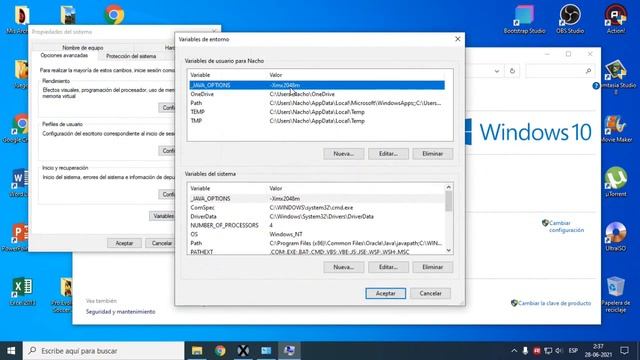Open Seguridad y mantenimiento link

pyautogui.click(x=120, y=311)
